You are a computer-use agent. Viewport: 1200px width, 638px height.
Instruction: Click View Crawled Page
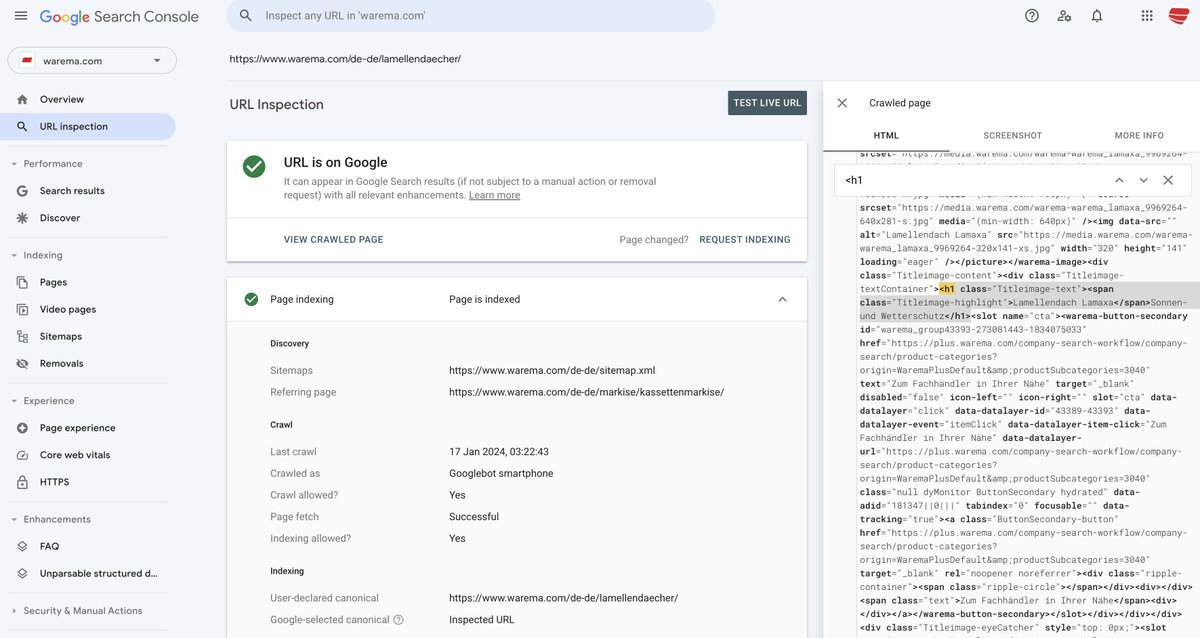(333, 240)
